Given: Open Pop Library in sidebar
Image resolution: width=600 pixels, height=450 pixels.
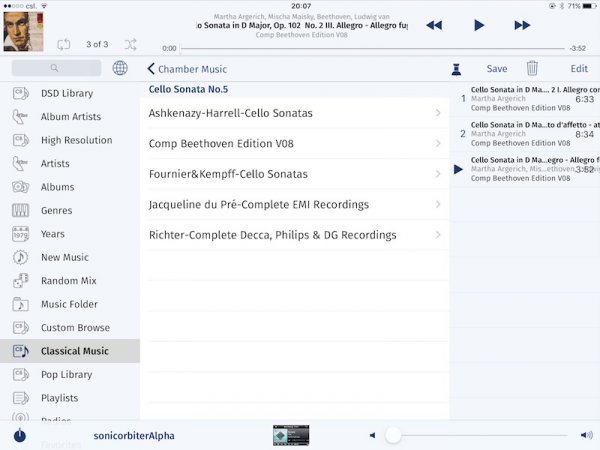Looking at the screenshot, I should [67, 375].
